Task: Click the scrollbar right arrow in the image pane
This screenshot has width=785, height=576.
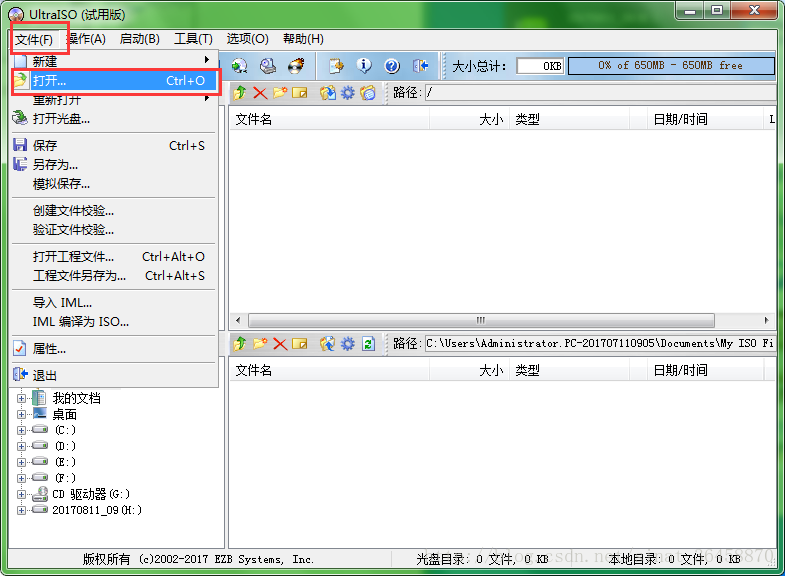Action: point(766,320)
